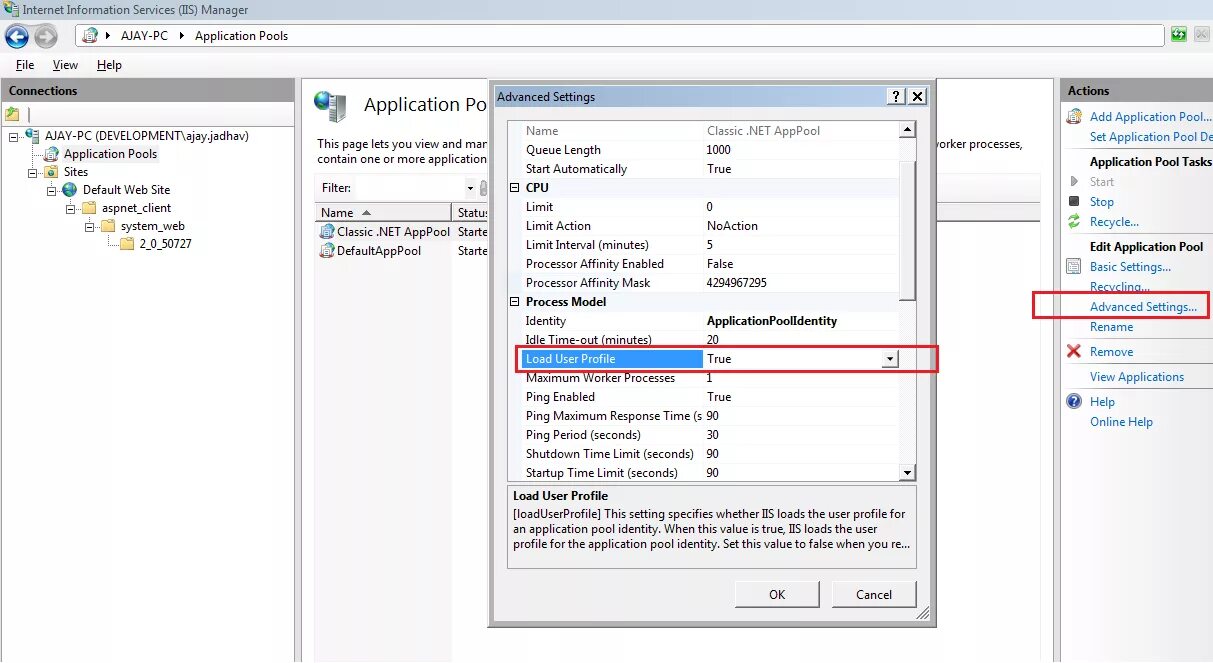This screenshot has width=1213, height=663.
Task: Click the Advanced Settings action link
Action: (1143, 307)
